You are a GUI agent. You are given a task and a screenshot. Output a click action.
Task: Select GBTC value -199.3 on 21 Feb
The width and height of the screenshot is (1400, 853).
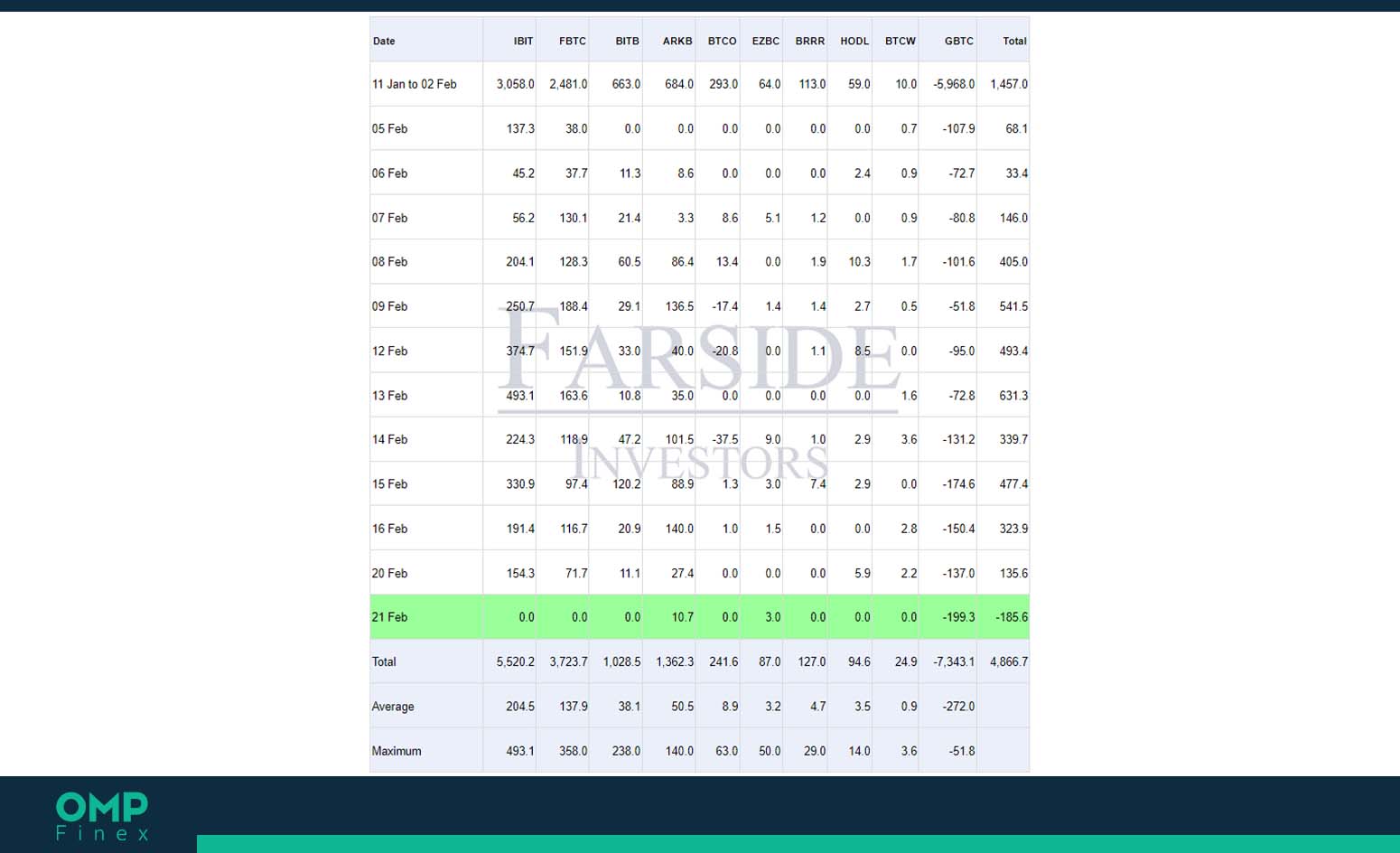coord(958,617)
